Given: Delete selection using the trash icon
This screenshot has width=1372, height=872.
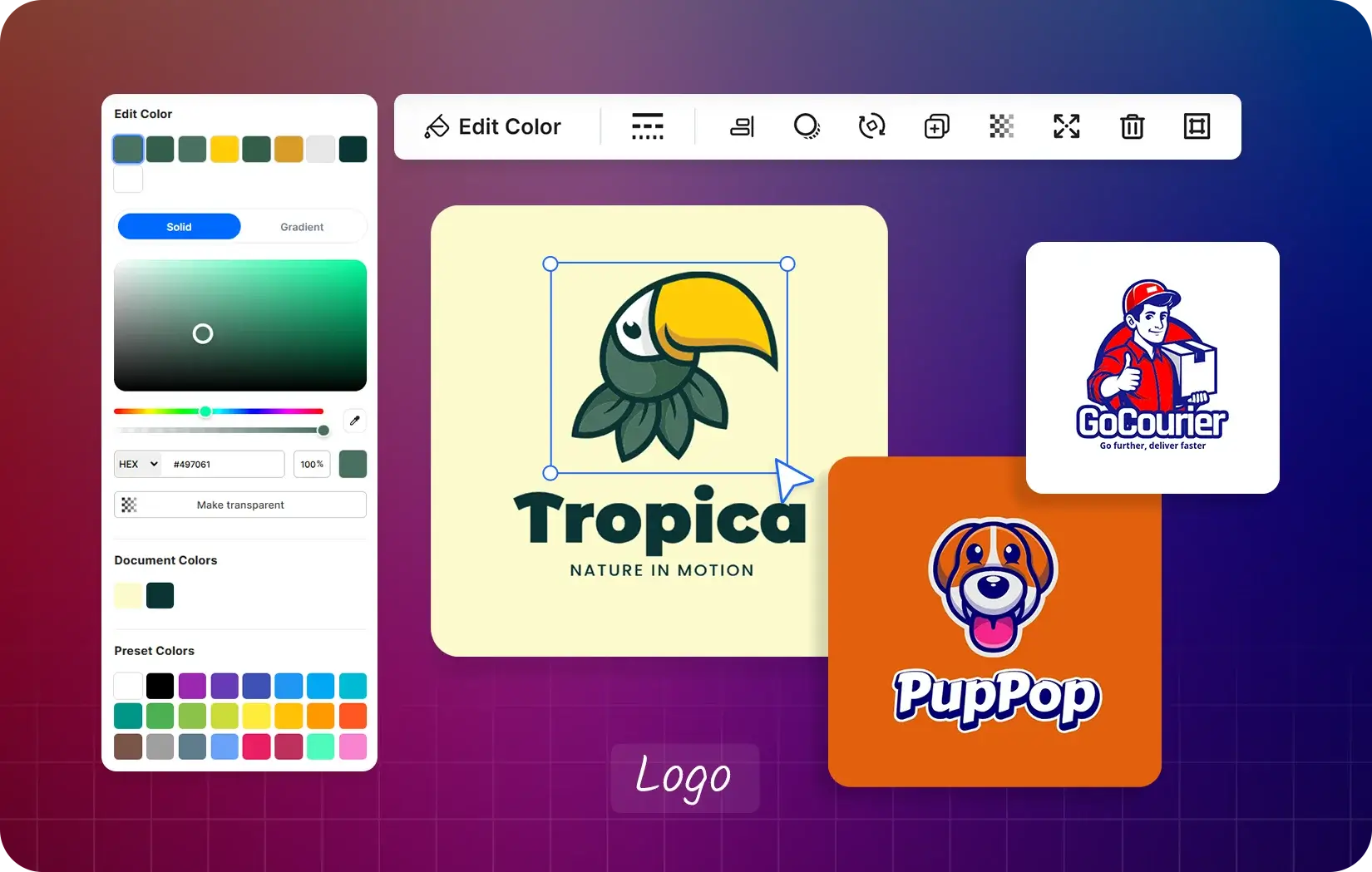Looking at the screenshot, I should tap(1132, 126).
